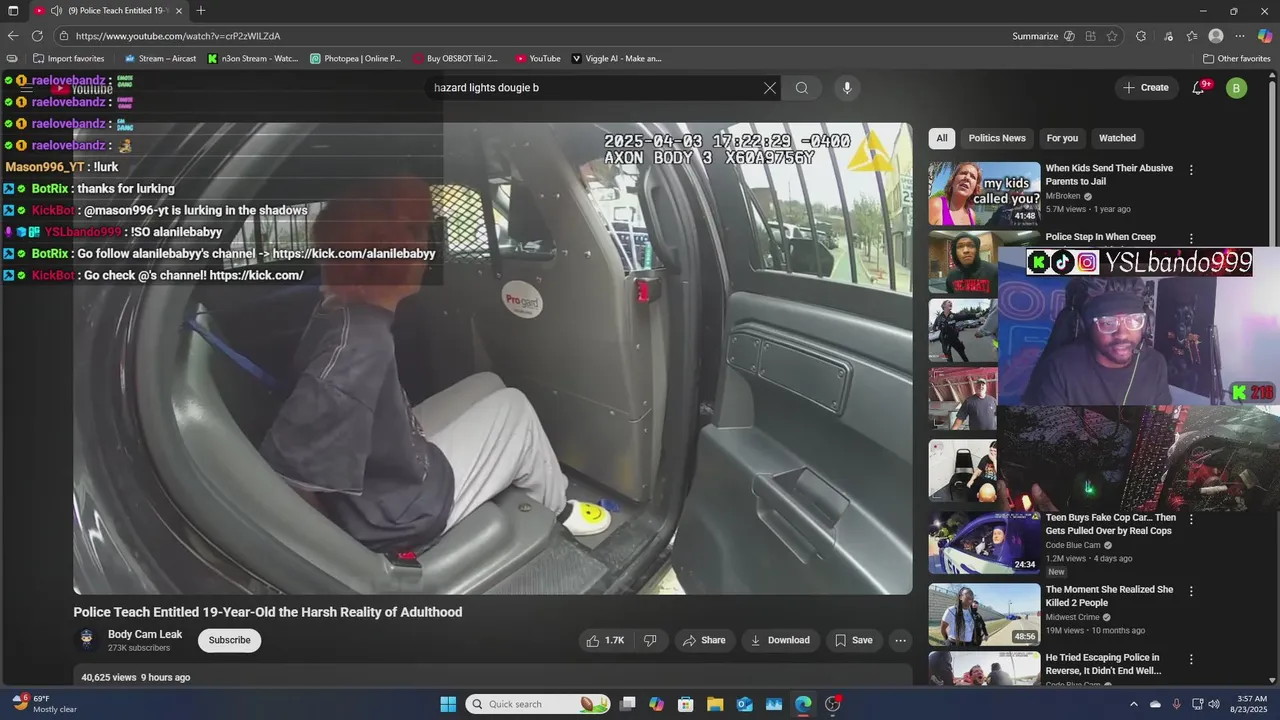Start voice search with the microphone icon
1280x720 pixels.
click(x=847, y=88)
